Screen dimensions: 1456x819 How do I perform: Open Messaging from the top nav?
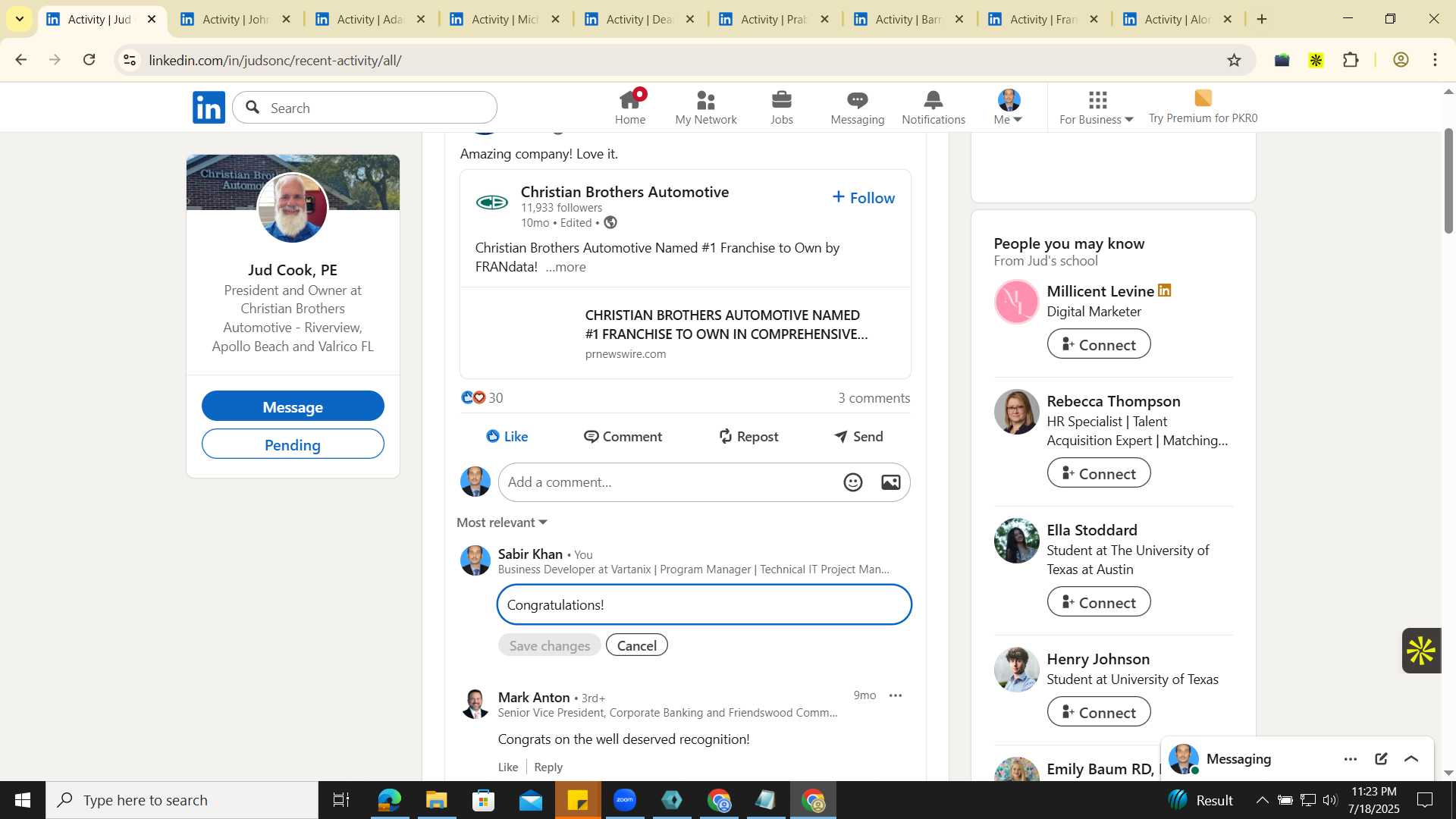857,108
